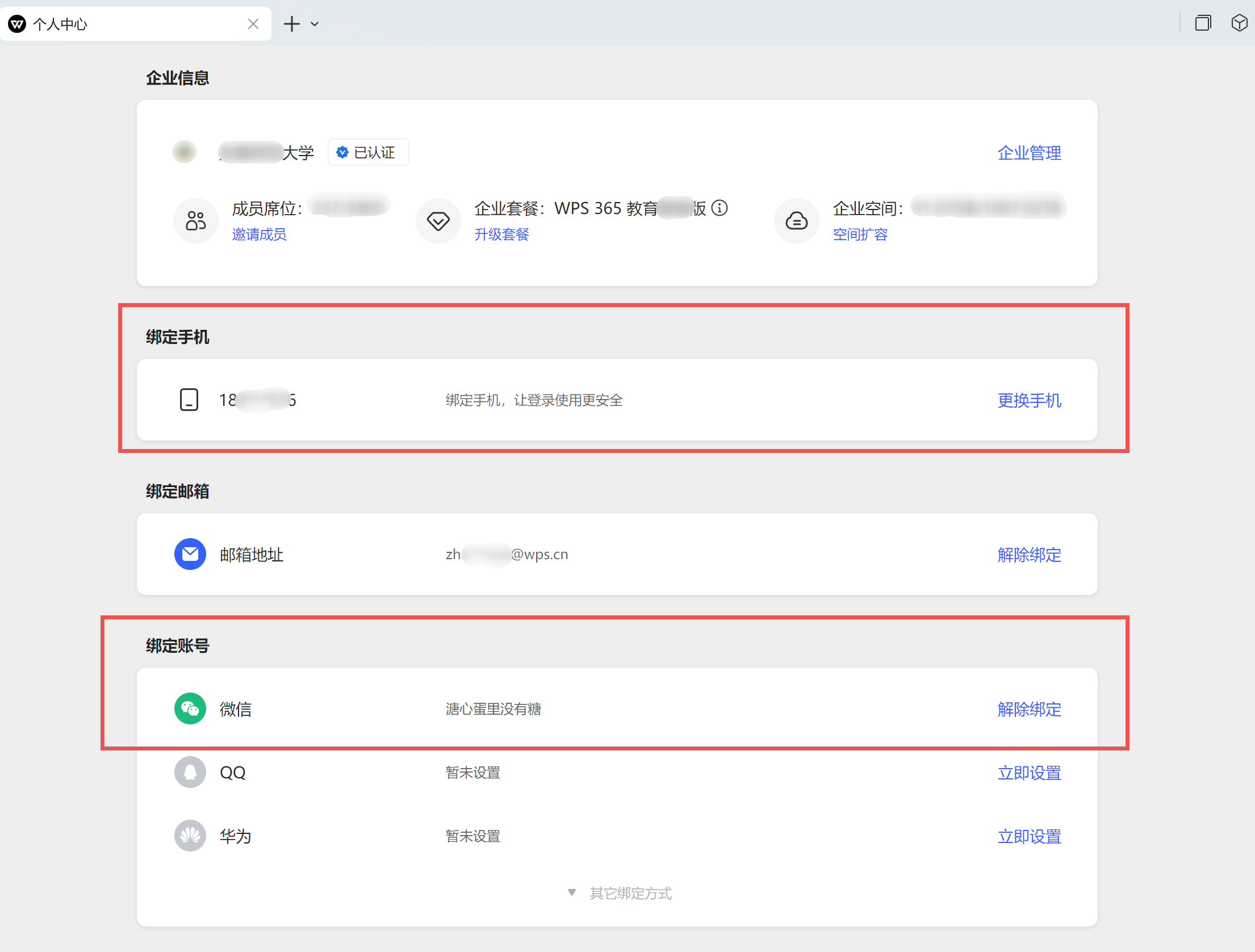The image size is (1255, 952).
Task: Select the 个人中心 tab
Action: pos(135,24)
